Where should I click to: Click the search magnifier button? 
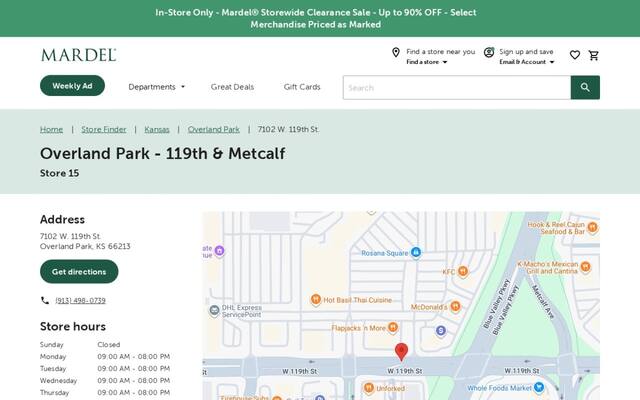click(585, 87)
